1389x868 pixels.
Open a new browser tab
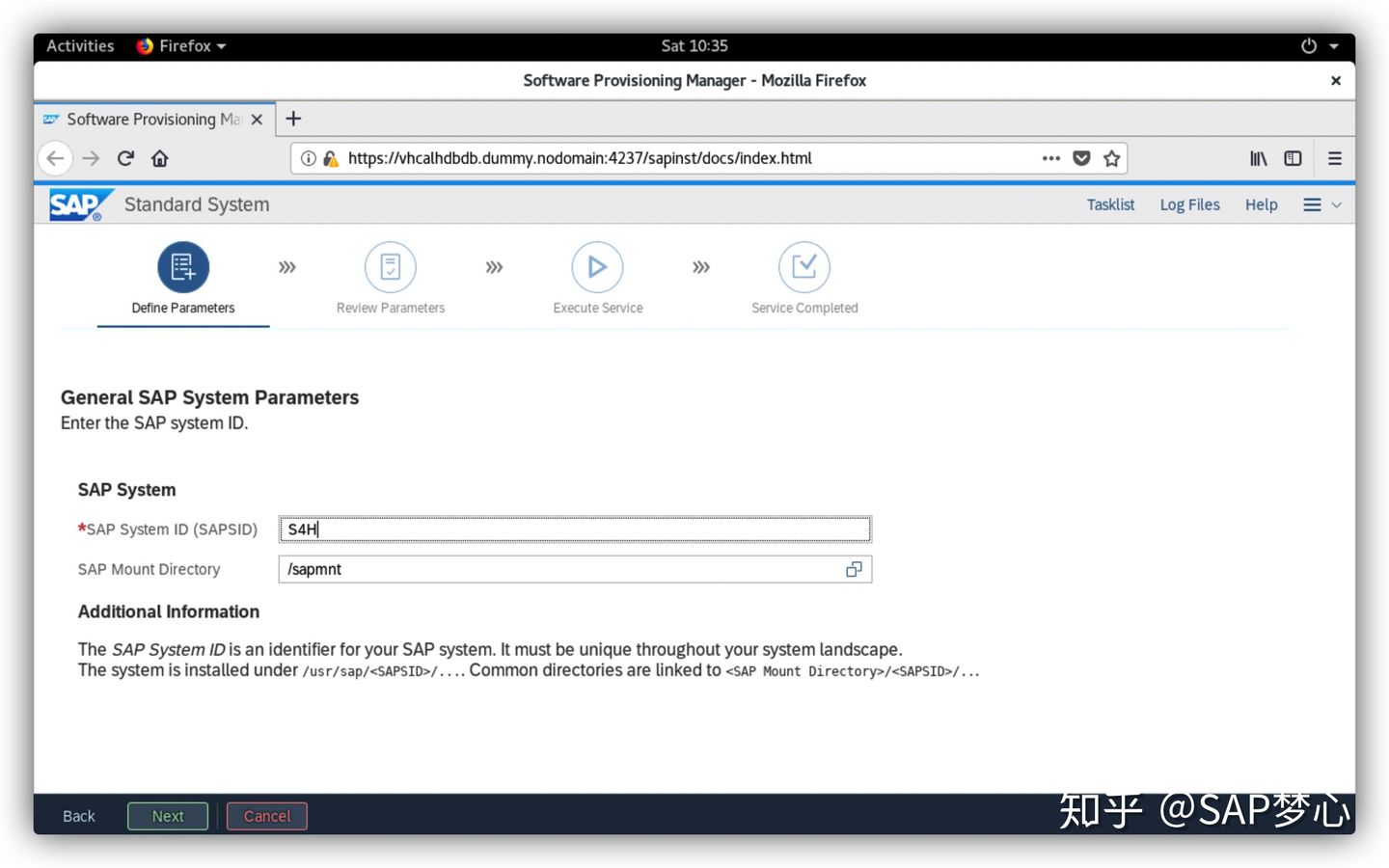coord(294,119)
